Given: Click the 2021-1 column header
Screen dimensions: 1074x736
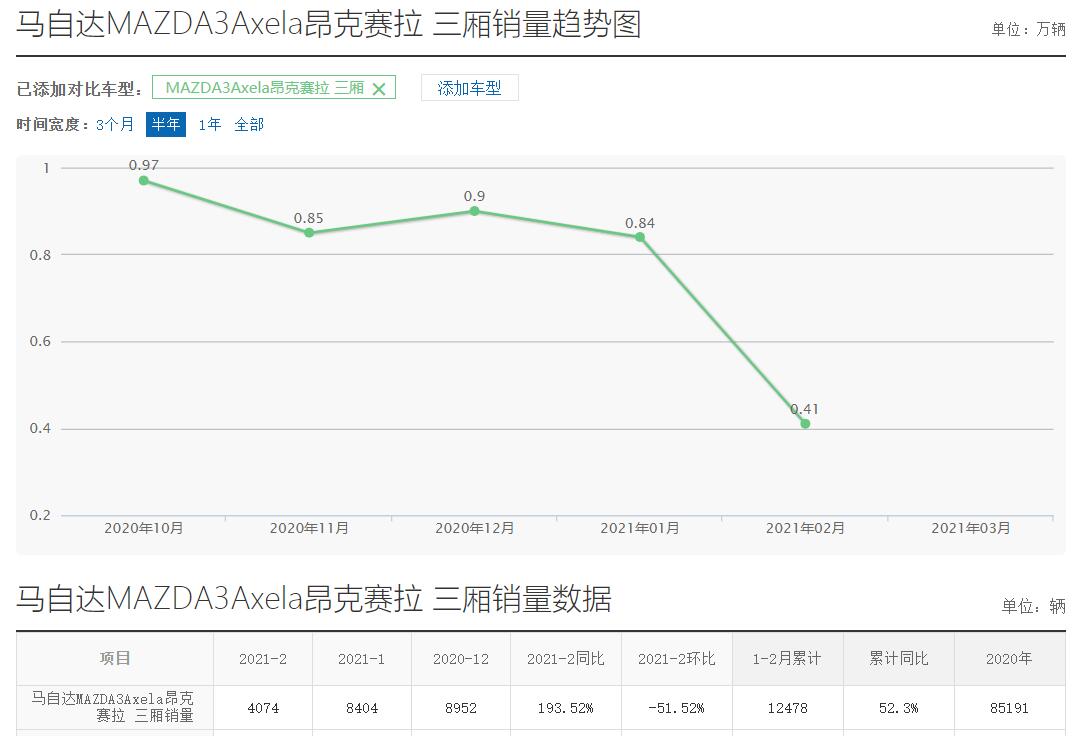Looking at the screenshot, I should 362,659.
